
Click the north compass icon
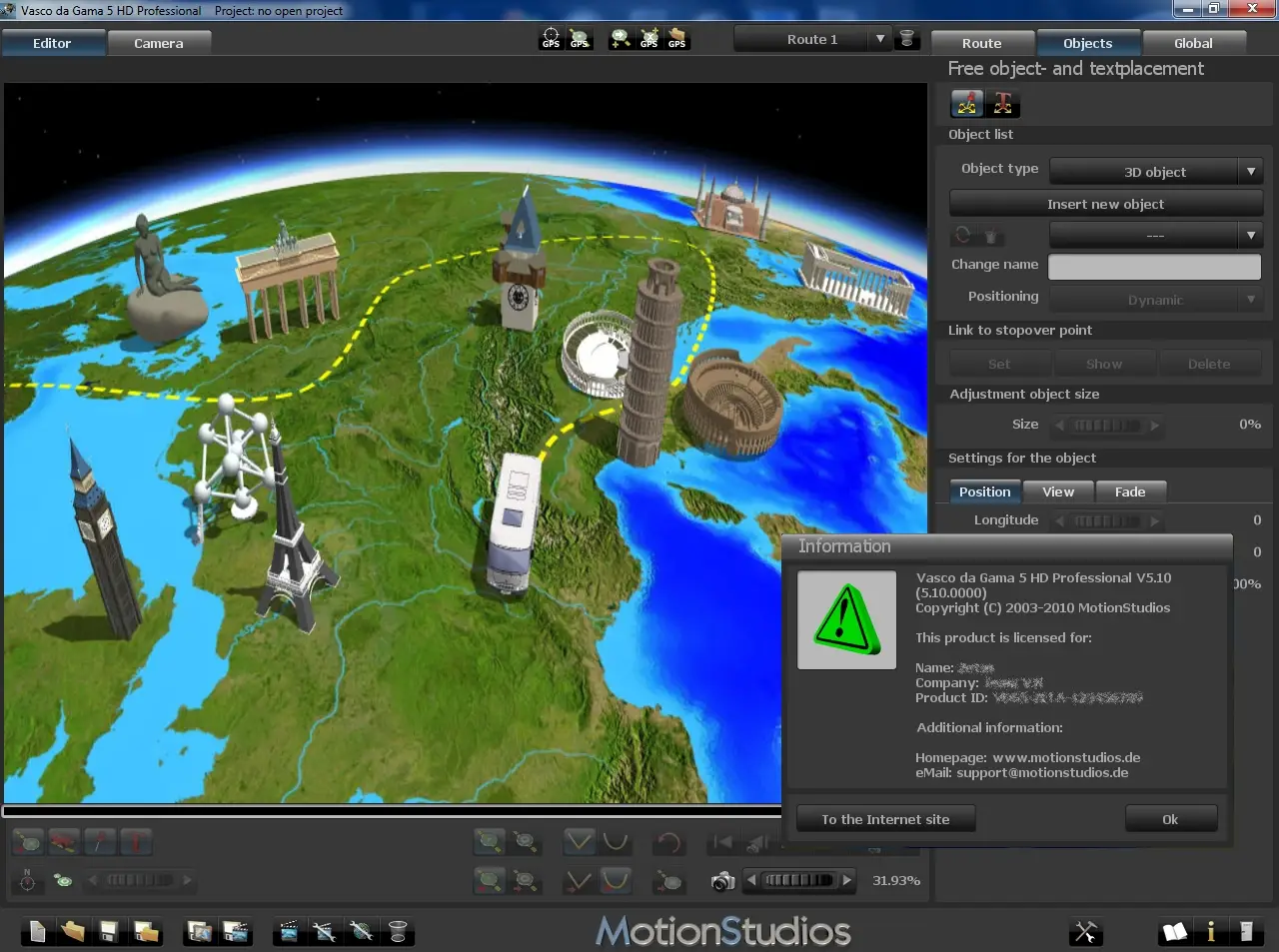click(27, 880)
